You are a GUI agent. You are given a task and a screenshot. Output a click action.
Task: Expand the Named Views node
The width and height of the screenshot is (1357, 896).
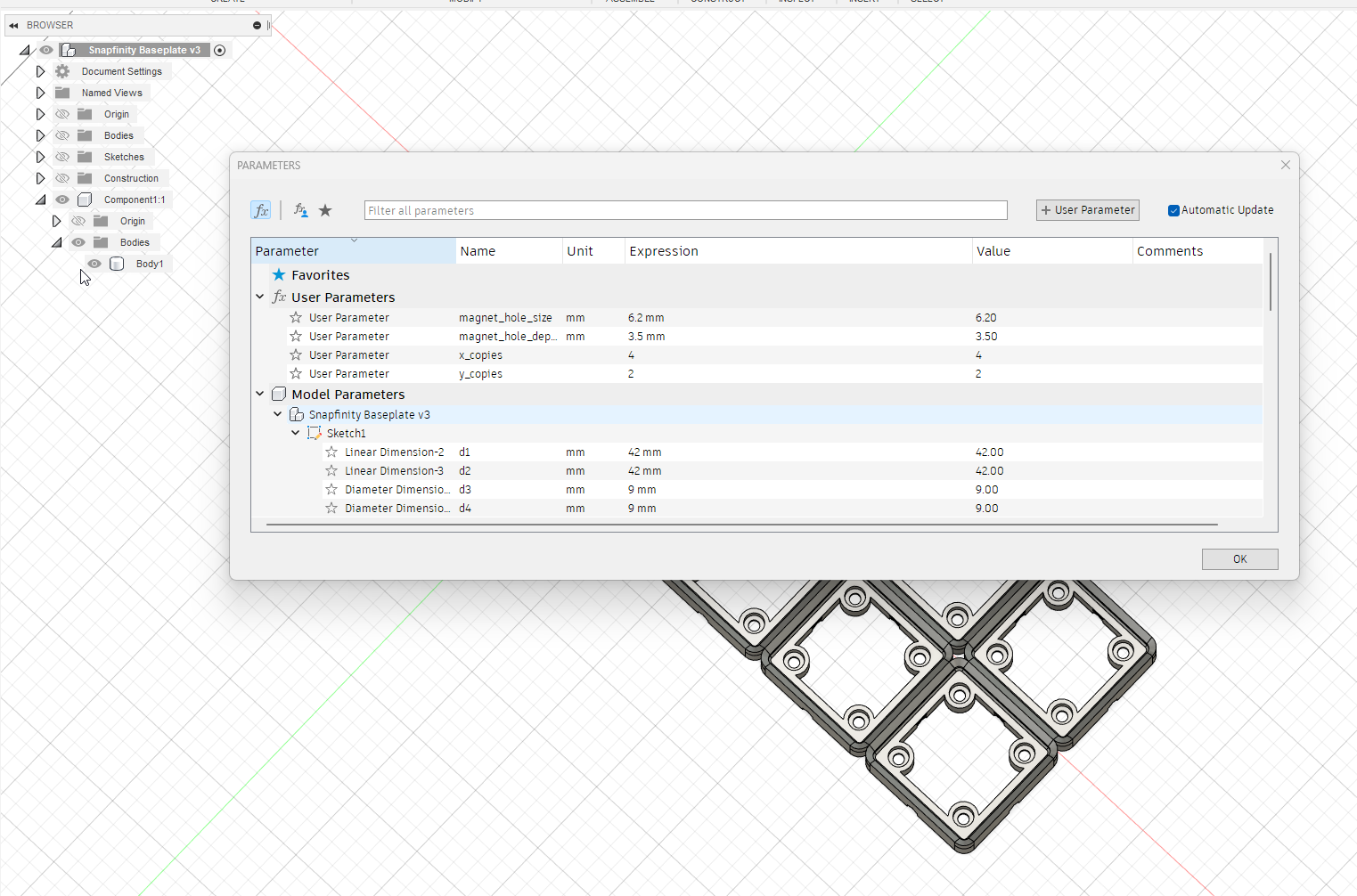point(40,93)
